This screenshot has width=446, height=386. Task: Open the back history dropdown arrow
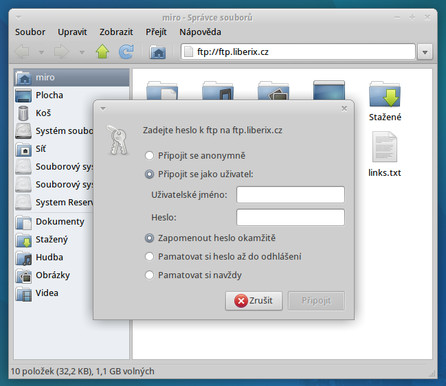(41, 52)
